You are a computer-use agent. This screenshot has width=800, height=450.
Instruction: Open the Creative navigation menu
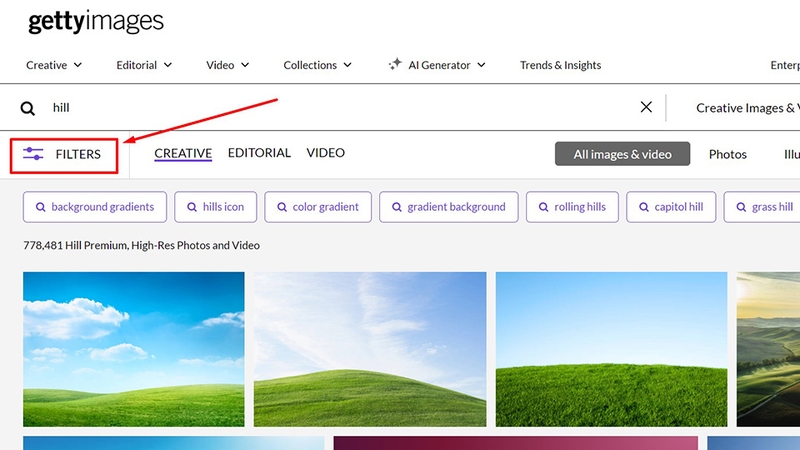54,65
